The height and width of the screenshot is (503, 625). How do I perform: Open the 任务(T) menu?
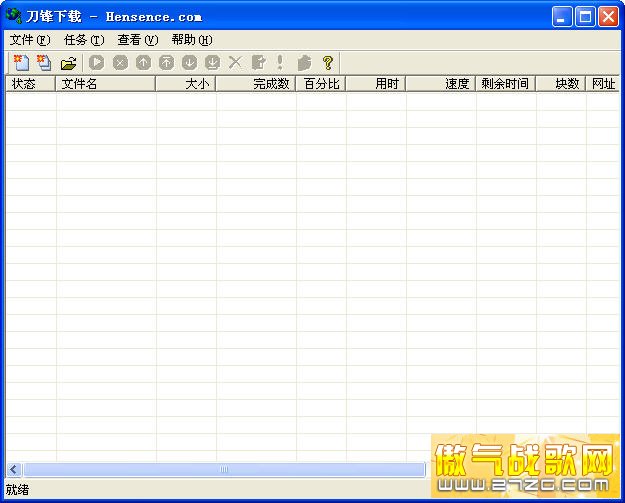point(84,40)
